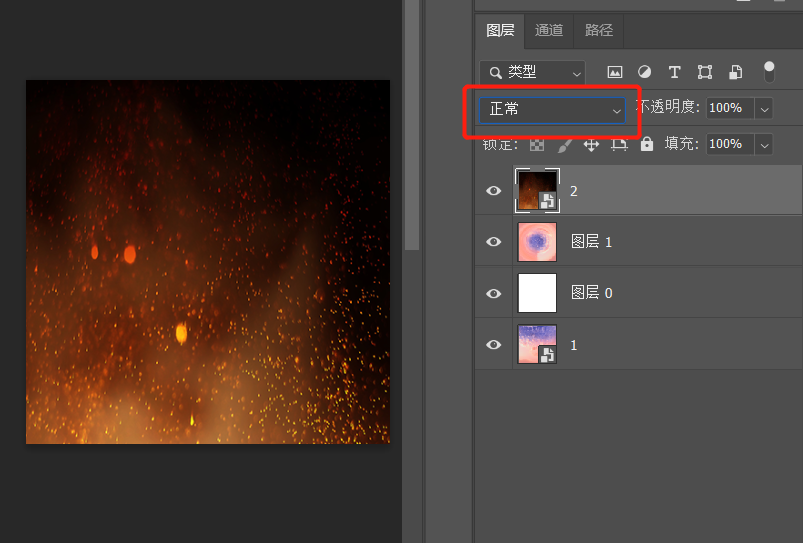Toggle visibility of 图层 0
This screenshot has width=803, height=543.
pyautogui.click(x=493, y=293)
